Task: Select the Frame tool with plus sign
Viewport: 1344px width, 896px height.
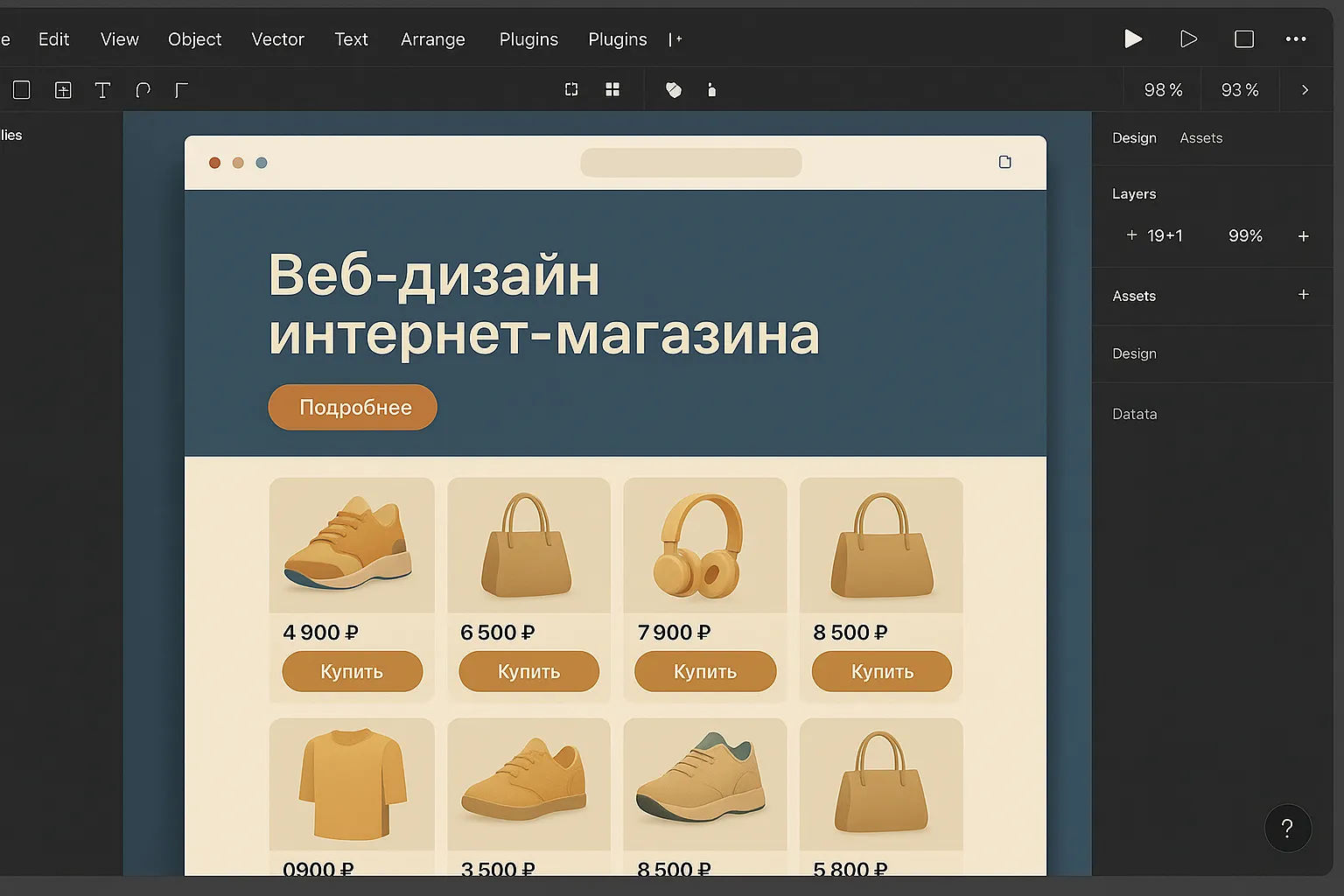Action: (63, 90)
